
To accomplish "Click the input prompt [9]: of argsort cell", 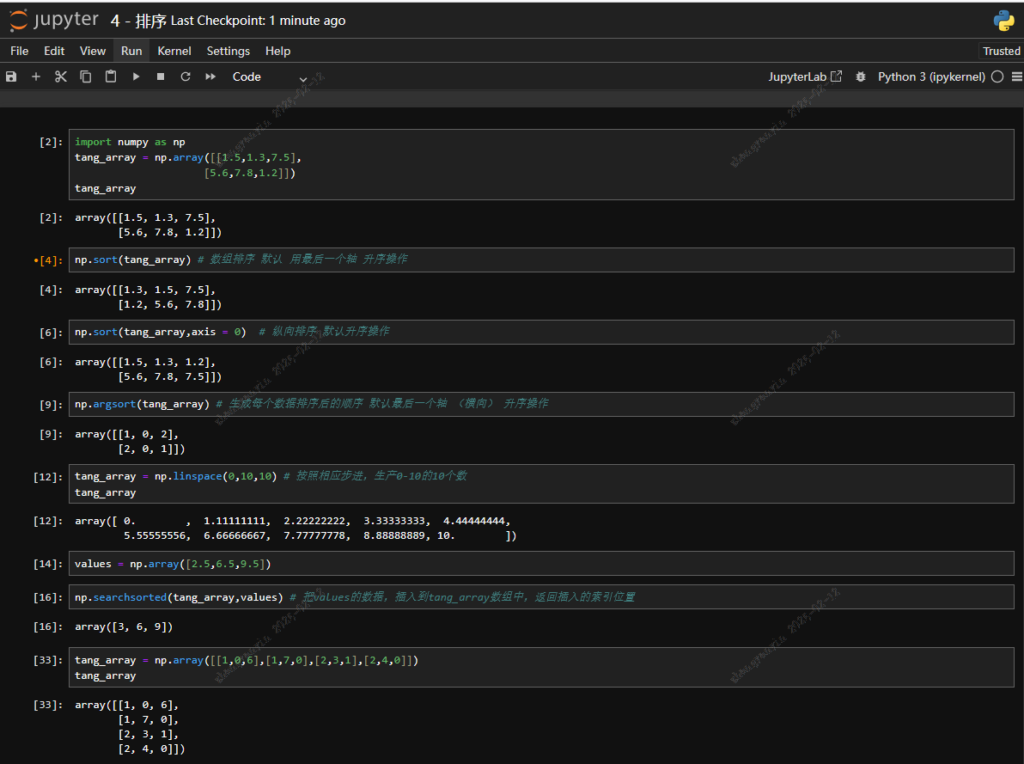I will pyautogui.click(x=51, y=405).
